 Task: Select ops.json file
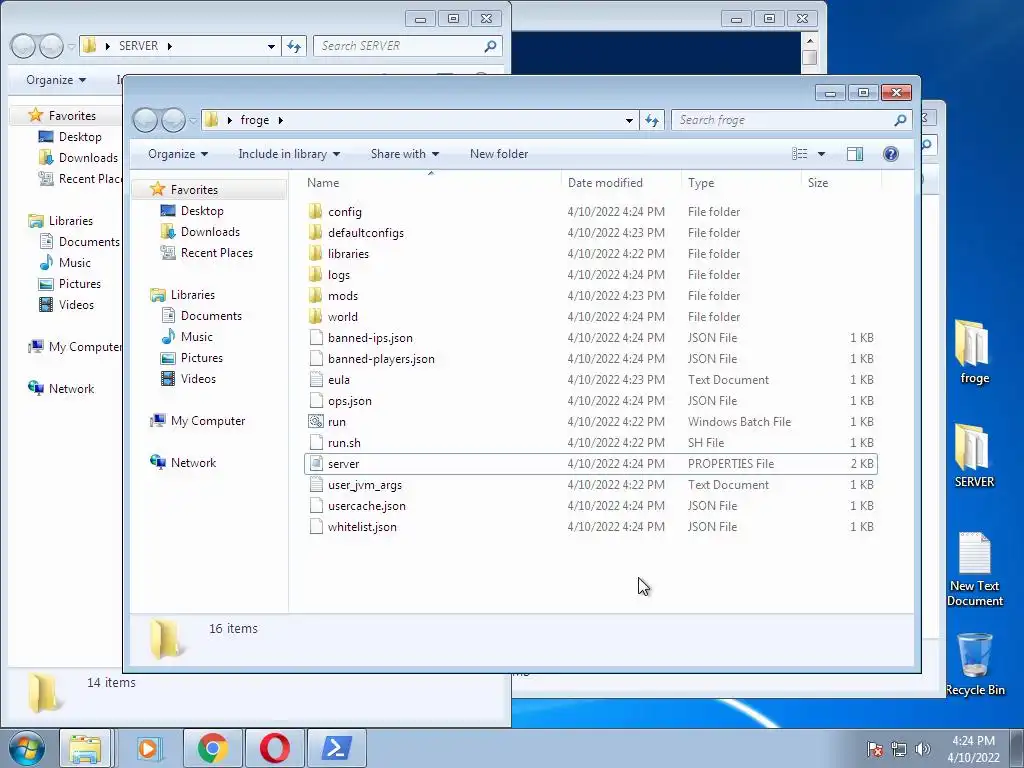(x=591, y=400)
